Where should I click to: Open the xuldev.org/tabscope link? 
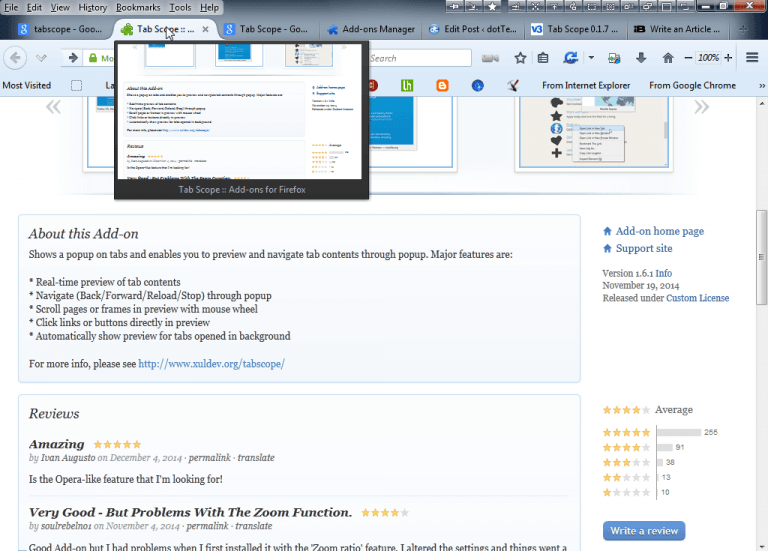[x=211, y=364]
